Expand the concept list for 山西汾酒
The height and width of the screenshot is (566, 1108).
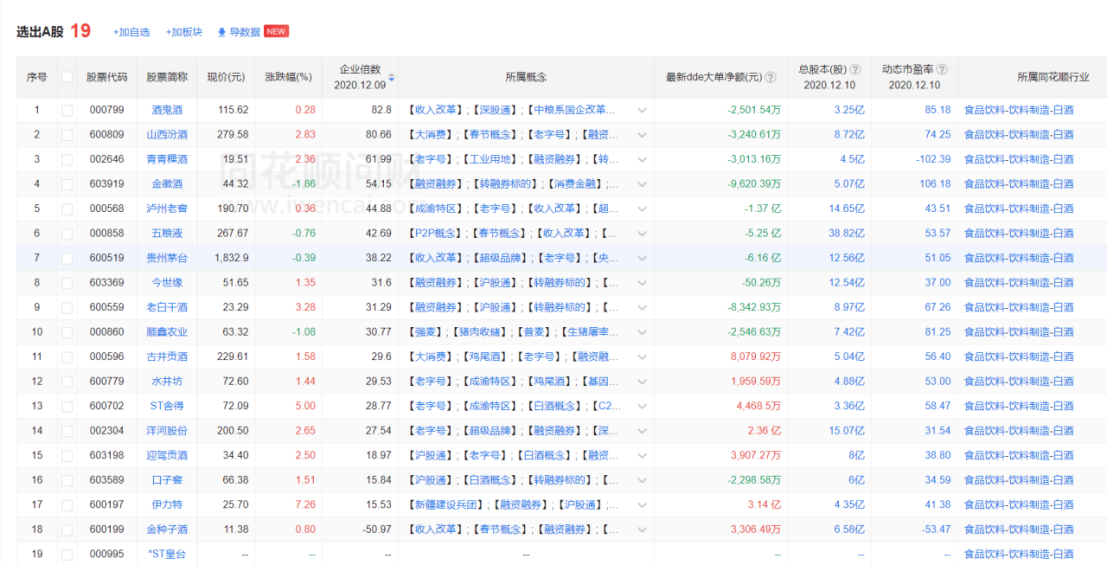(642, 135)
